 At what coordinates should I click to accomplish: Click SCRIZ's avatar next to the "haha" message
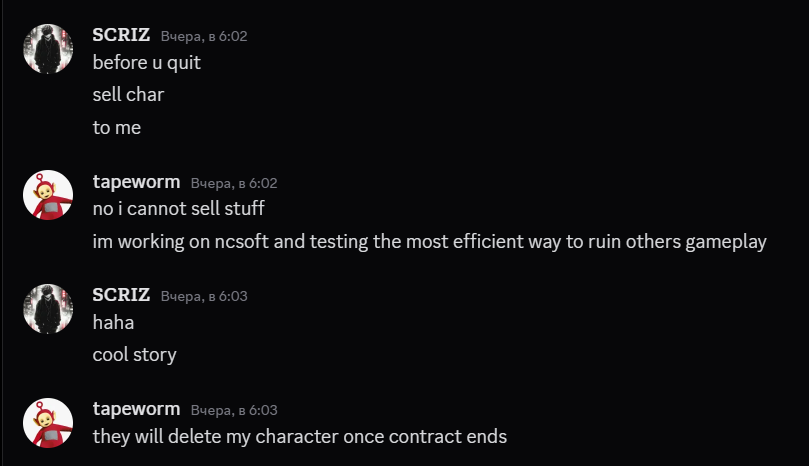pos(48,308)
